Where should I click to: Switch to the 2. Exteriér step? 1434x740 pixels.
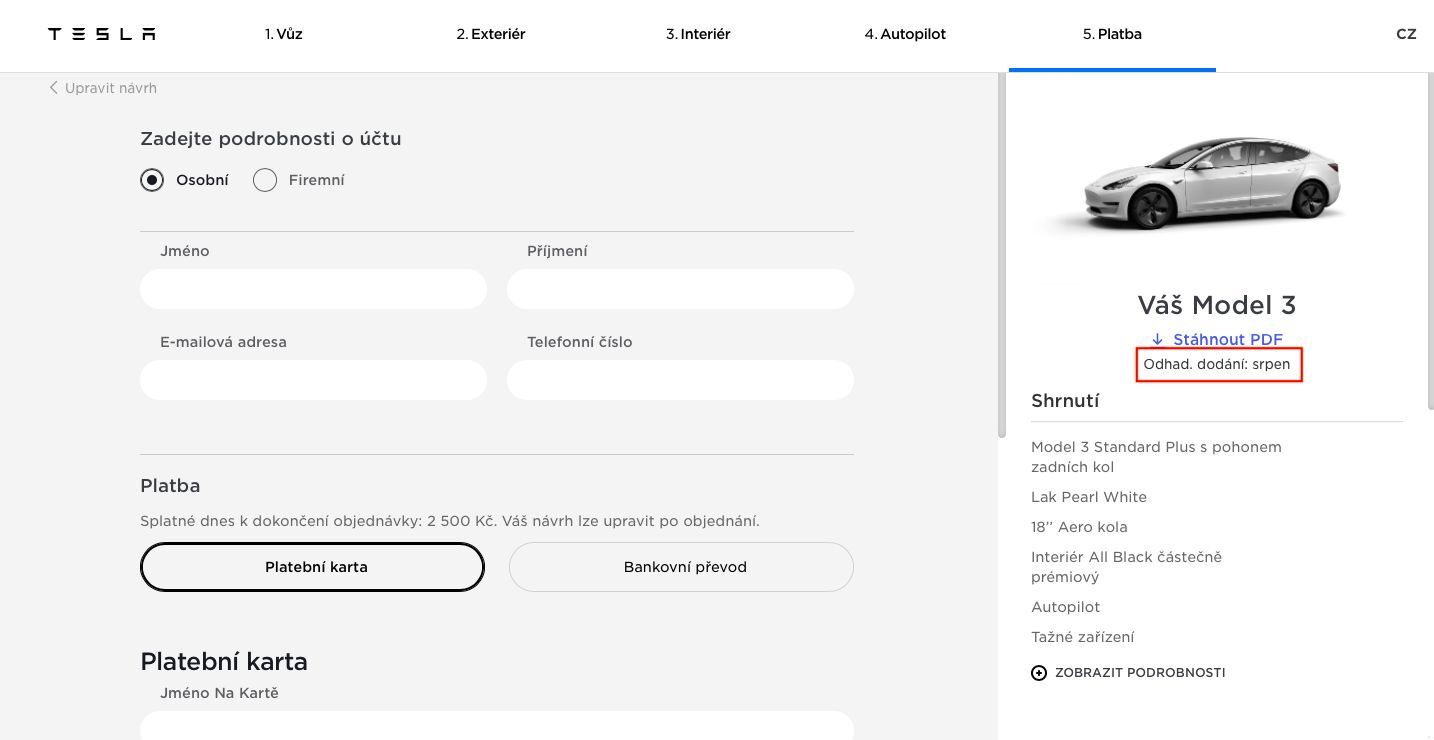pos(491,34)
